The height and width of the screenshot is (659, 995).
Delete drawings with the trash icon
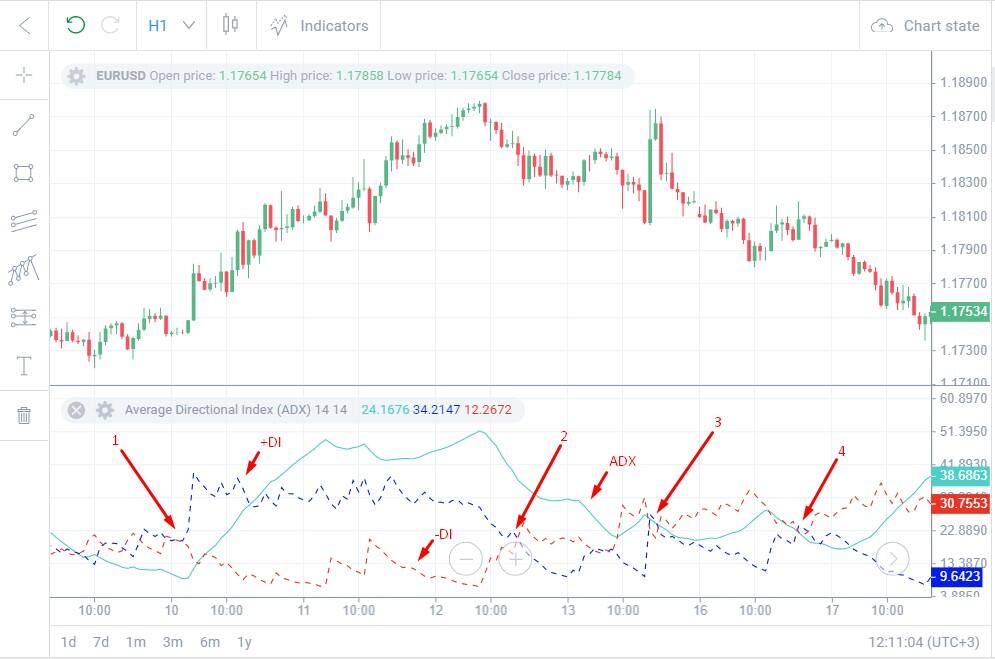(x=24, y=415)
